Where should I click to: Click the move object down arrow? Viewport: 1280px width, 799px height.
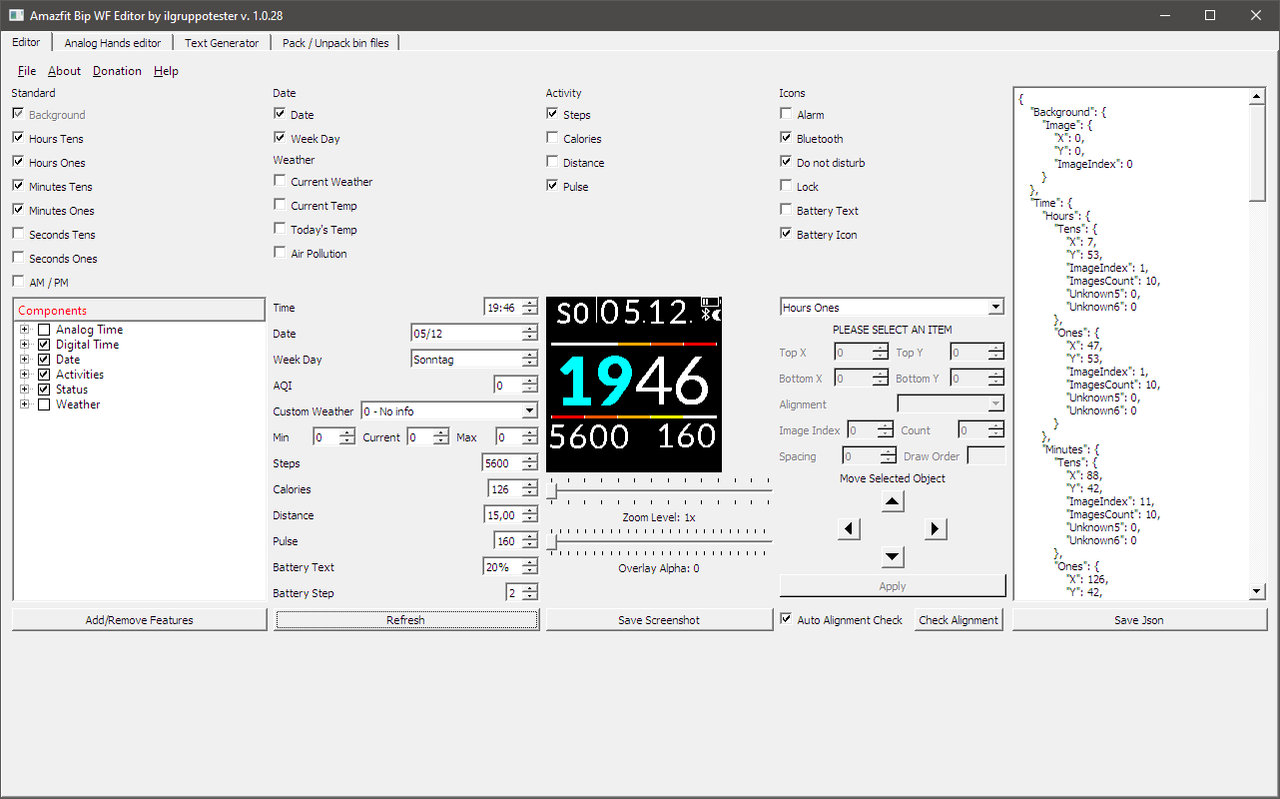893,557
